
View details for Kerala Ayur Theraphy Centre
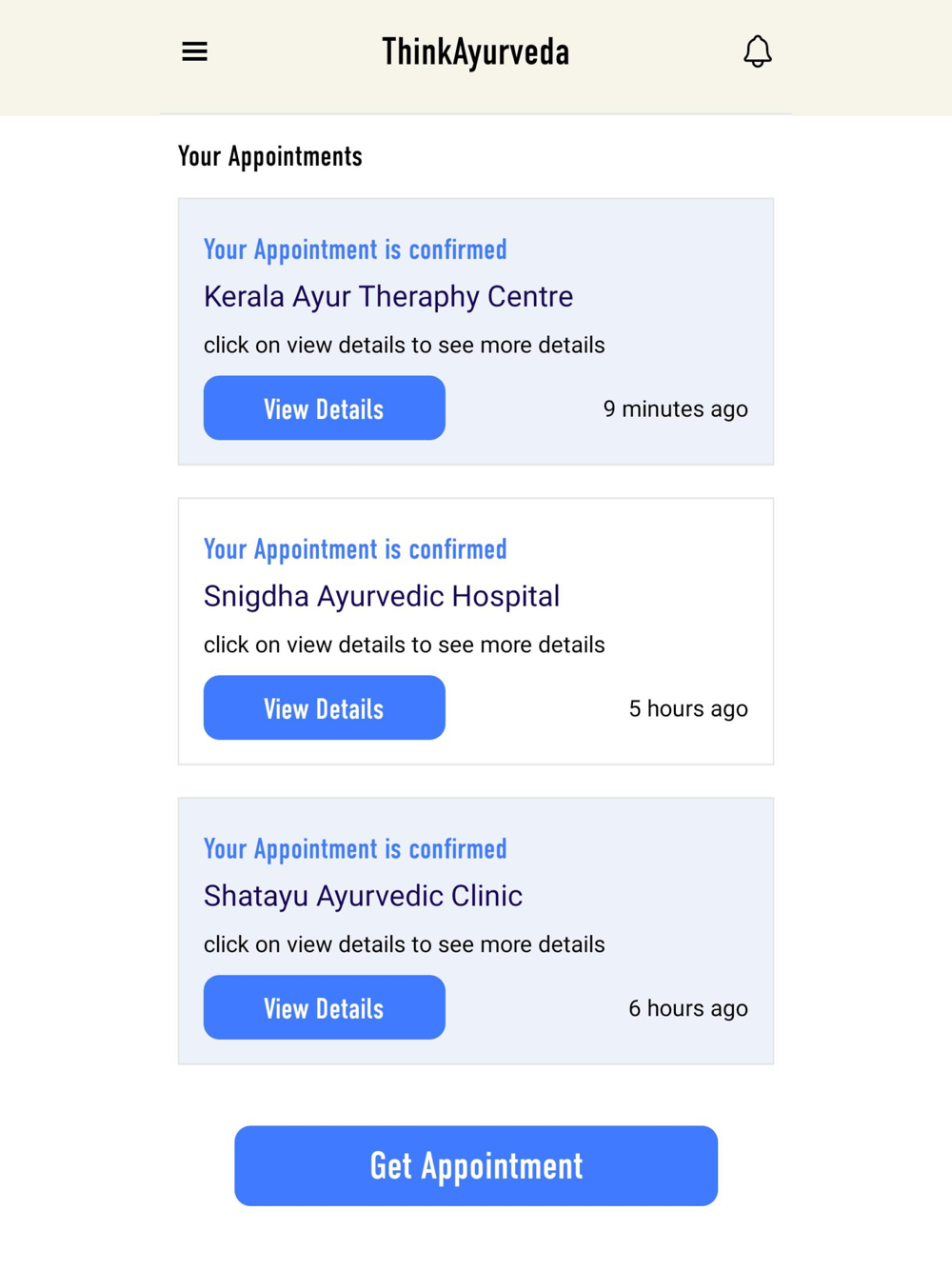(x=324, y=408)
